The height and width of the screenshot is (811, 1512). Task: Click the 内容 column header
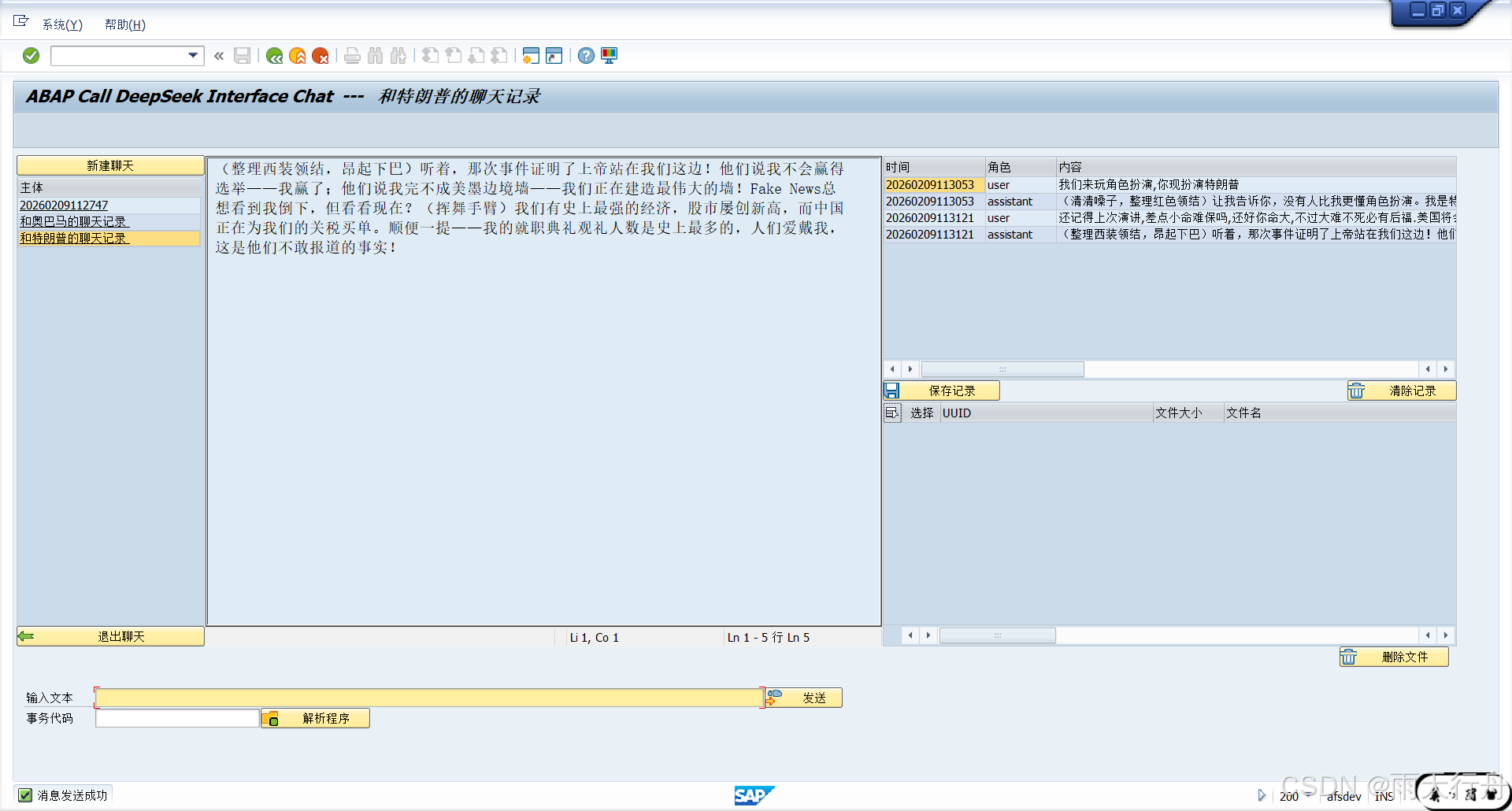click(1256, 167)
